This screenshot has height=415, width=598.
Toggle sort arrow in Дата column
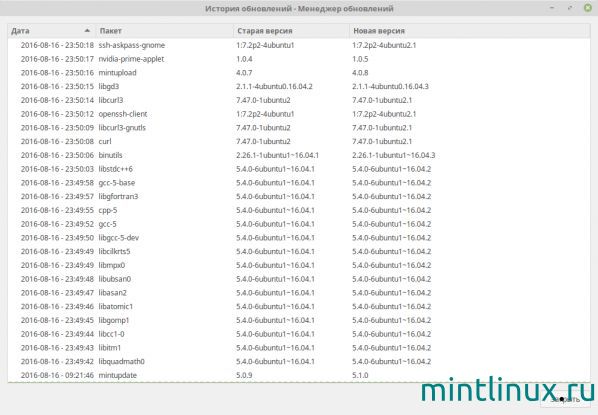point(87,31)
